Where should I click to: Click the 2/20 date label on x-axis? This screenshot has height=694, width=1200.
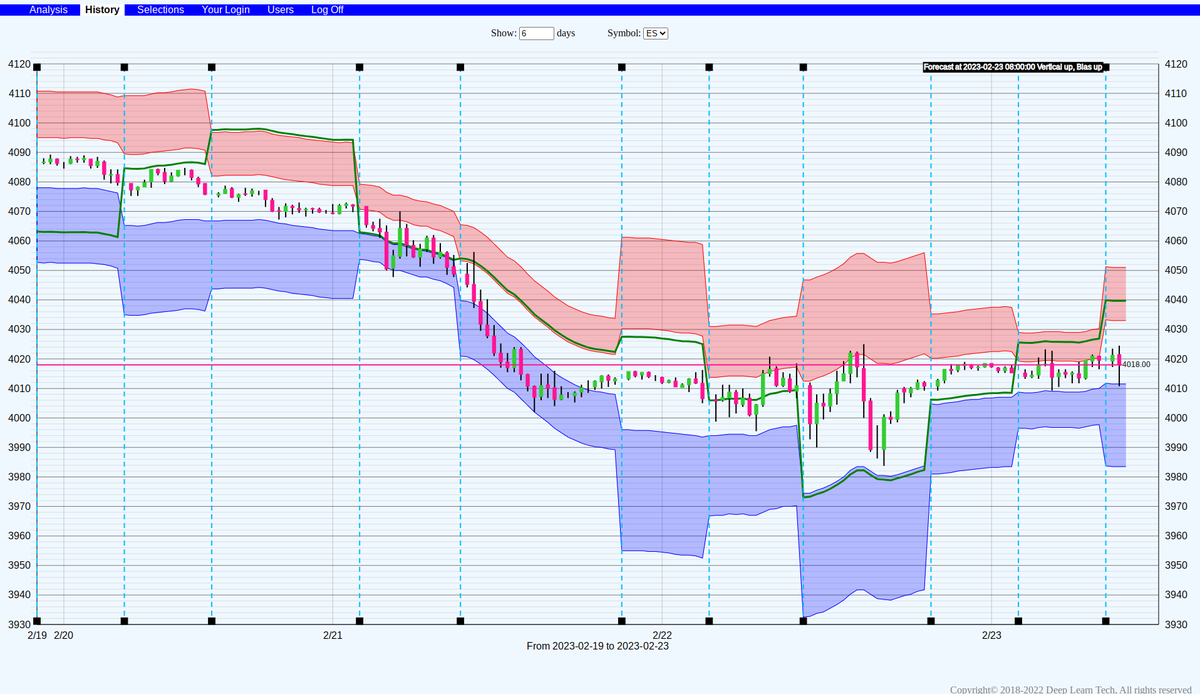pyautogui.click(x=63, y=635)
